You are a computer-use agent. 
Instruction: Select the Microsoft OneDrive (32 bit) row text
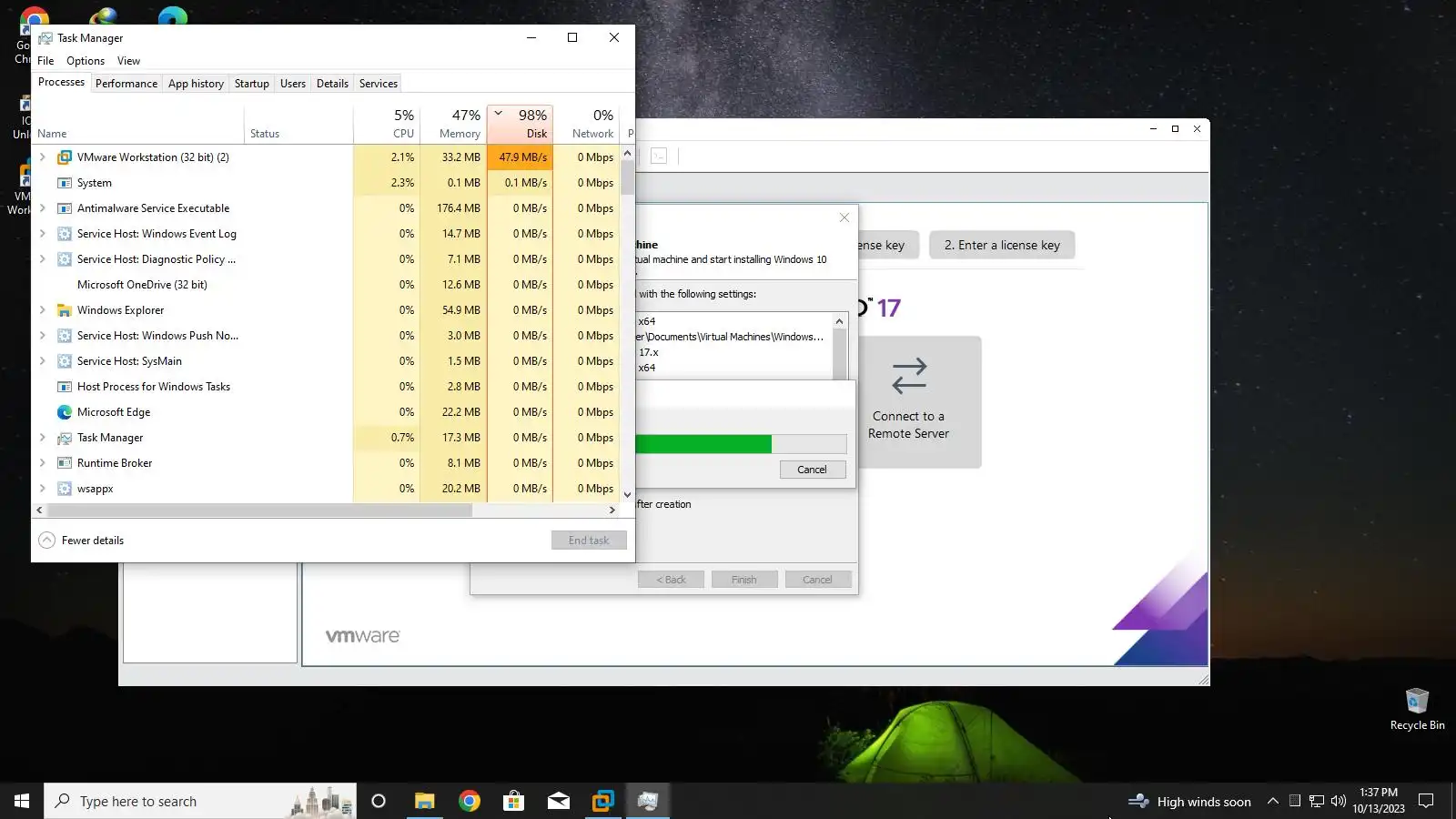coord(142,285)
